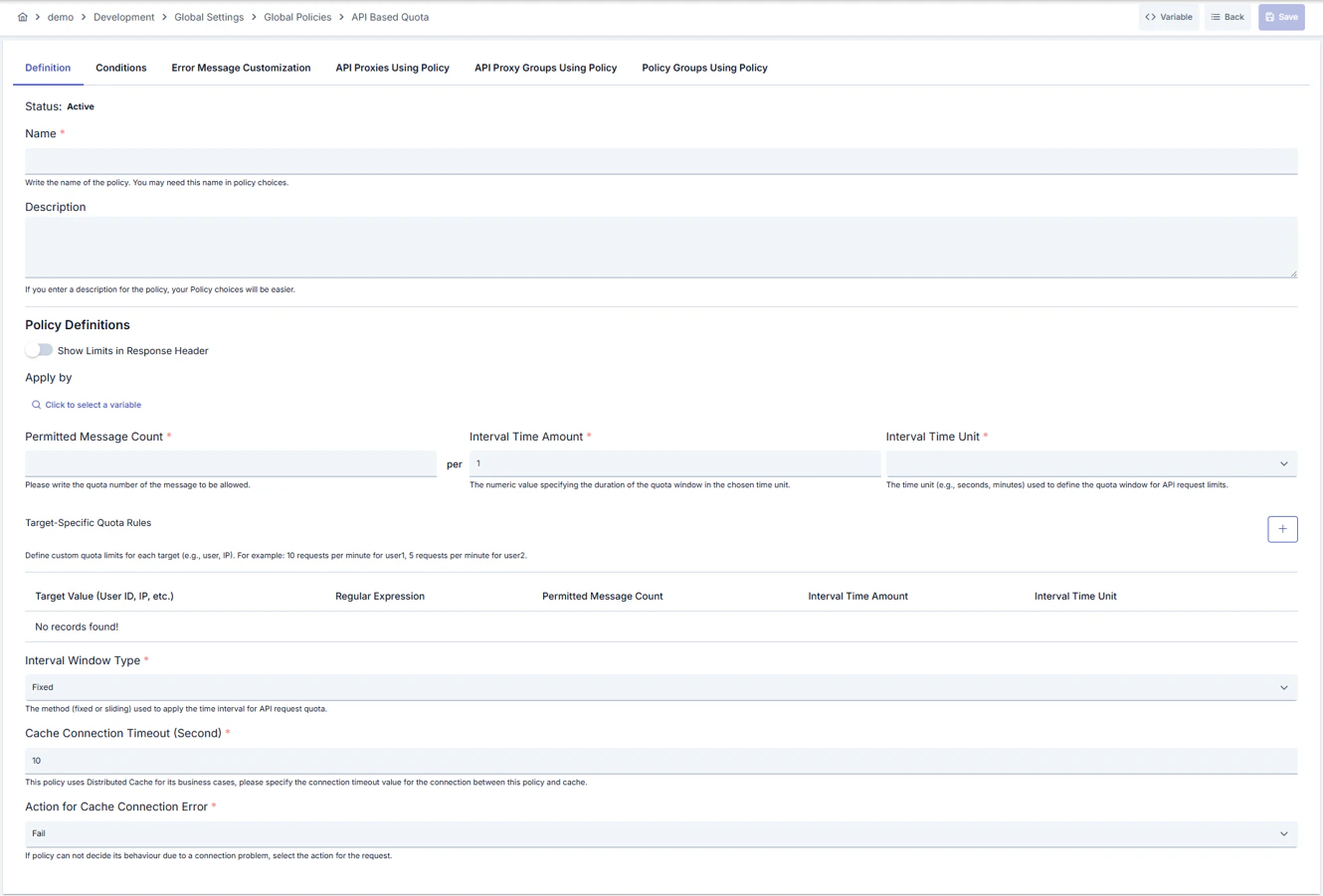1323x896 pixels.
Task: Click the Back button
Action: click(x=1228, y=17)
